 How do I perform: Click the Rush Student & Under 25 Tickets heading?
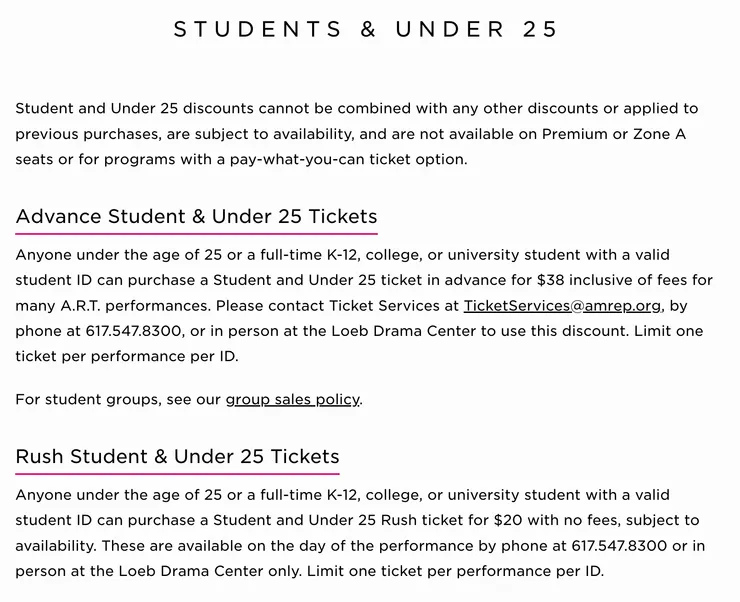[x=177, y=457]
